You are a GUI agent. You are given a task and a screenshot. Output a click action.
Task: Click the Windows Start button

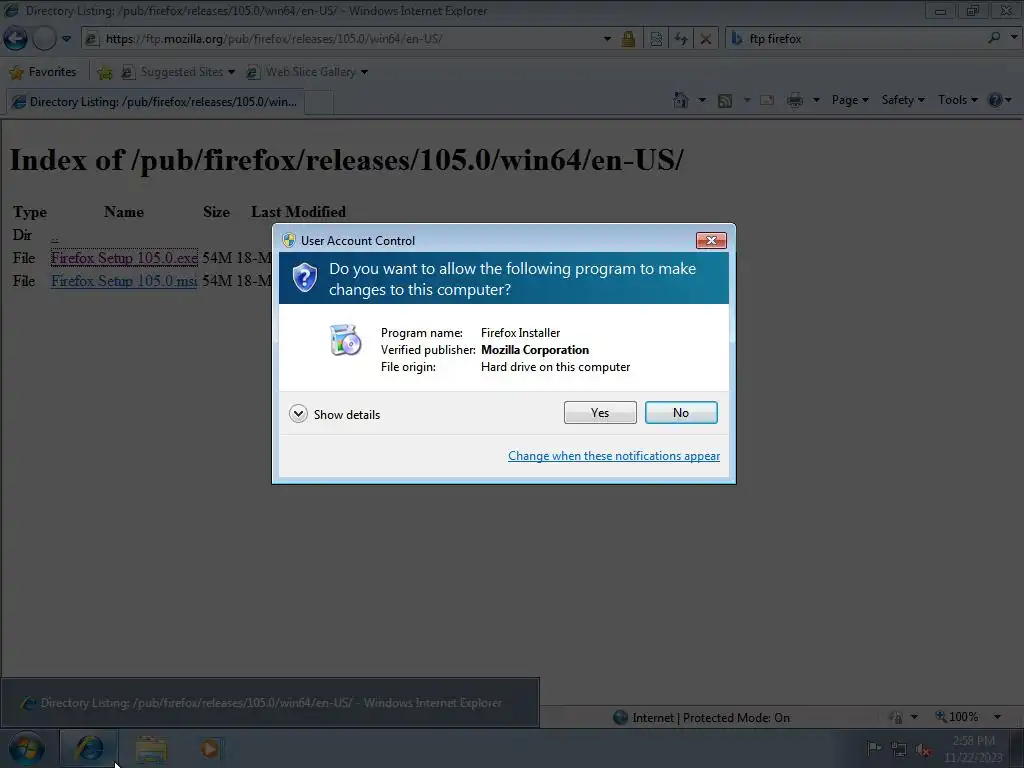(26, 748)
